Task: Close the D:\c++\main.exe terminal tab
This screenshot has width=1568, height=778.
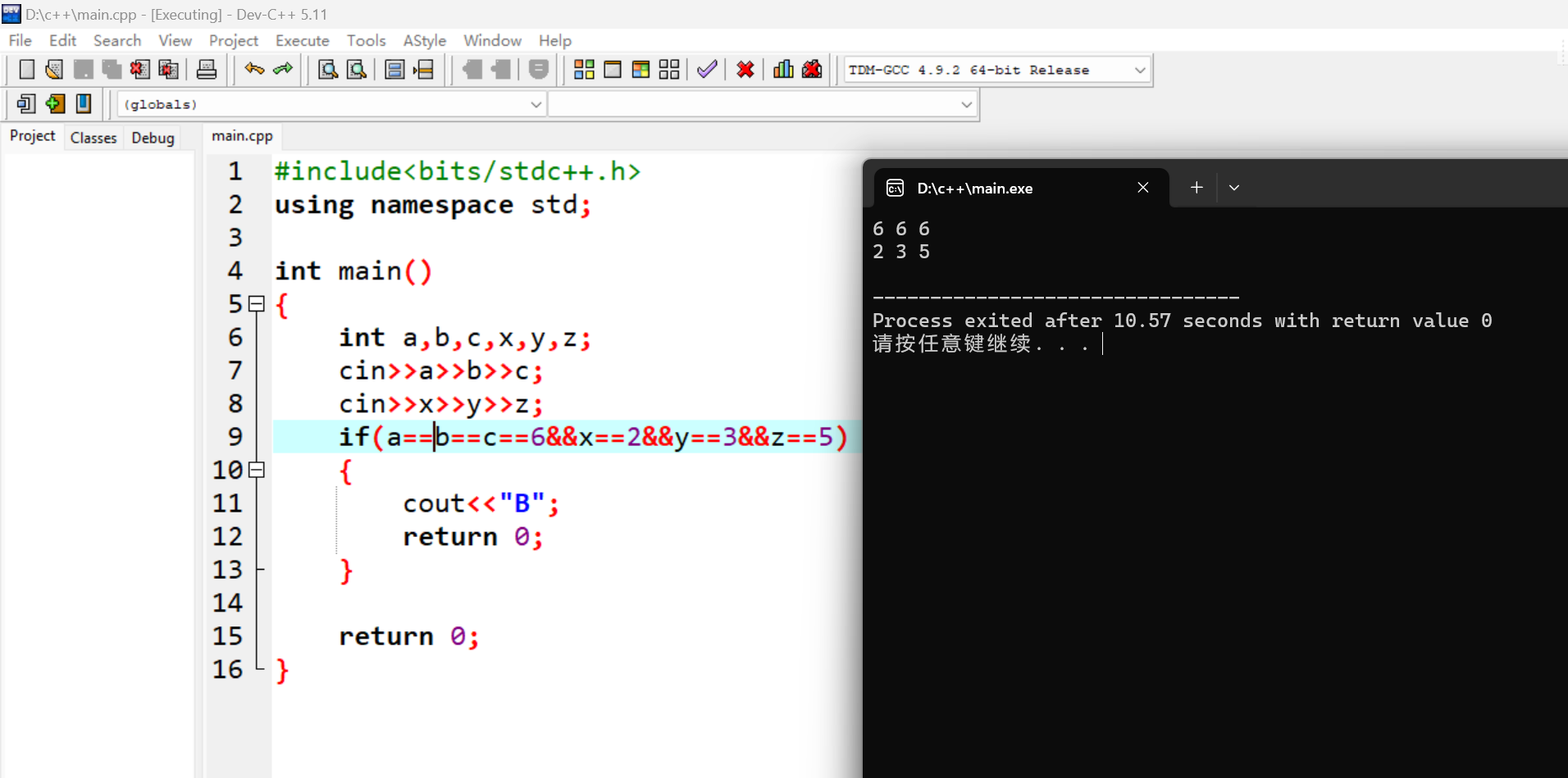Action: (x=1142, y=188)
